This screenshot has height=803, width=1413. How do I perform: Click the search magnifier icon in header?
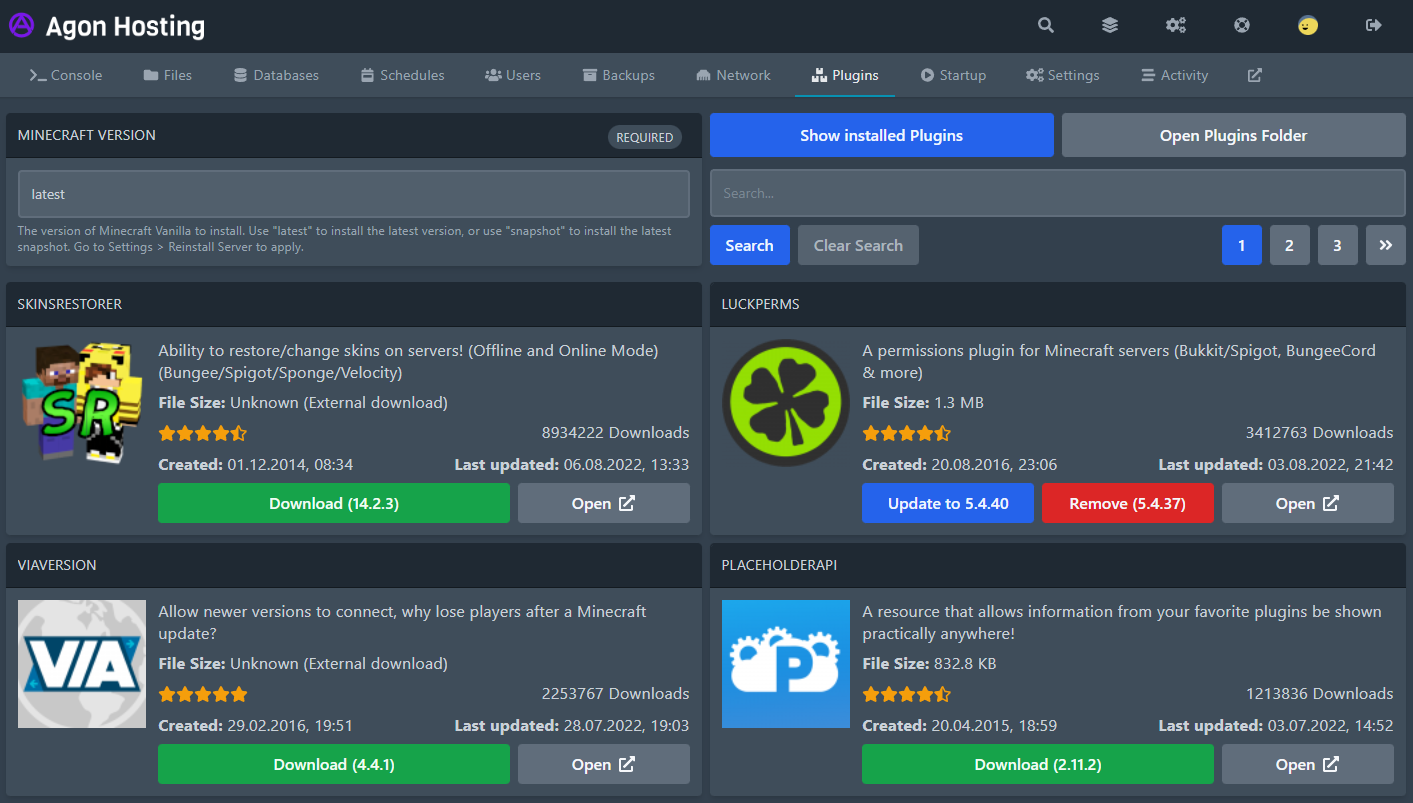click(1045, 26)
